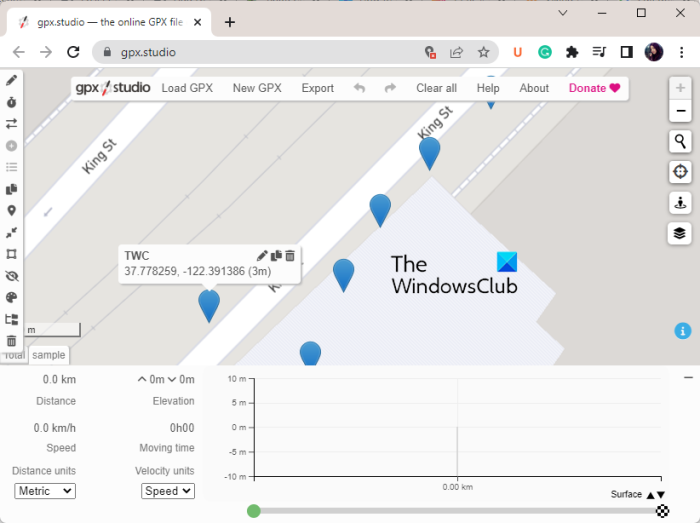The width and height of the screenshot is (700, 523).
Task: Open the Help menu item
Action: pos(488,88)
